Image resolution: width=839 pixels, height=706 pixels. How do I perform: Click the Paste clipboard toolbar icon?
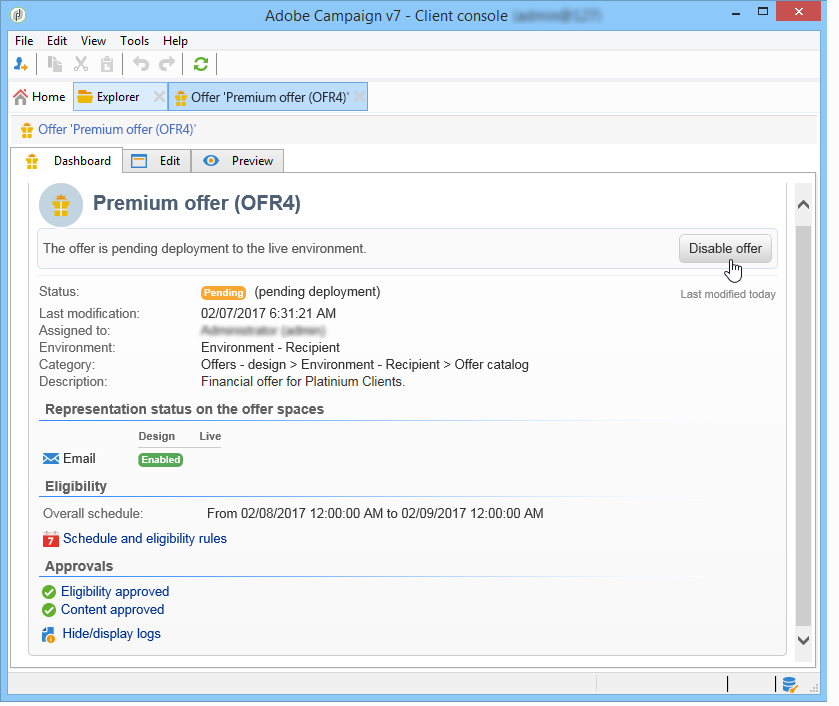coord(107,64)
